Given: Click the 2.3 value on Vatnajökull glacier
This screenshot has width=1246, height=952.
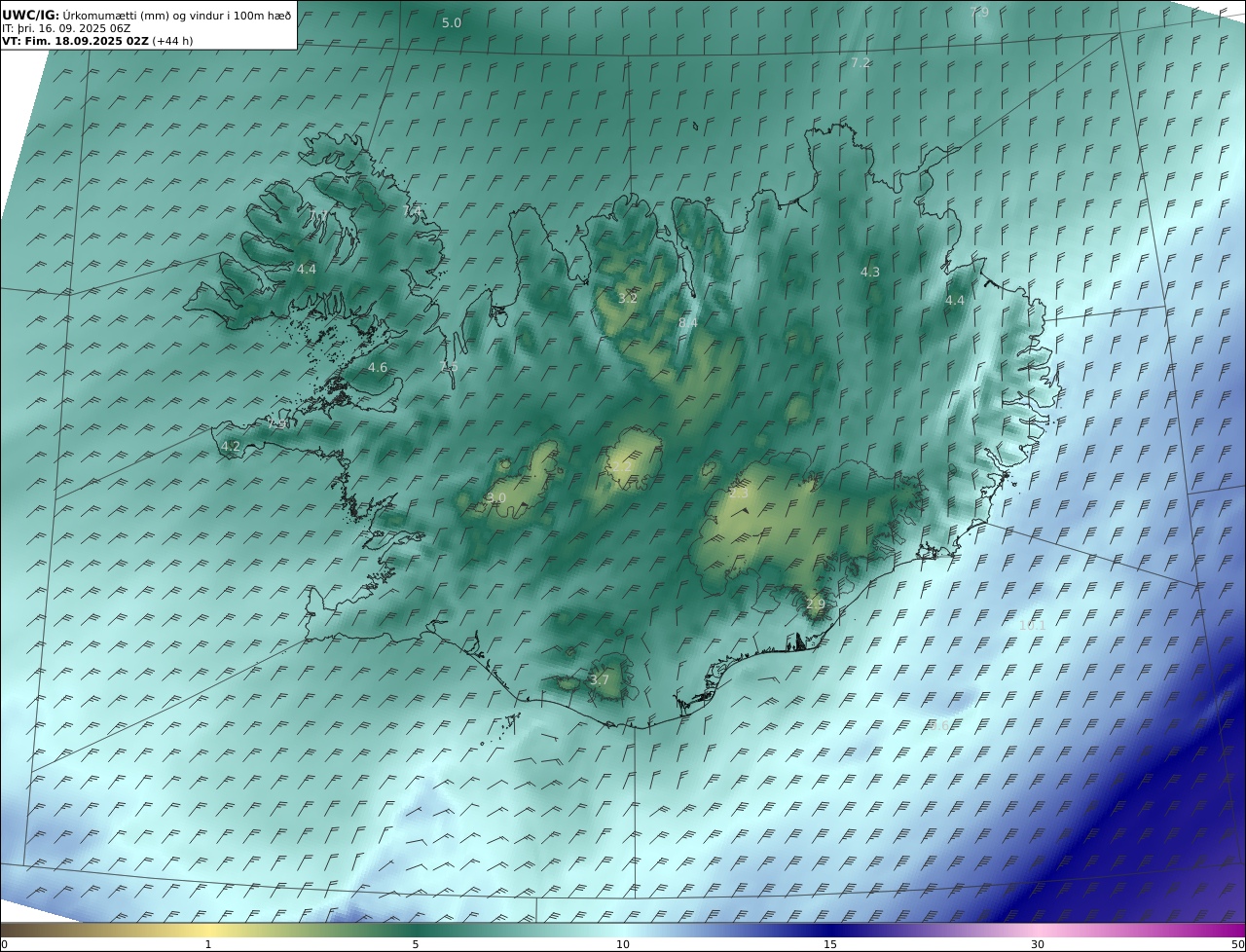Looking at the screenshot, I should pos(739,494).
